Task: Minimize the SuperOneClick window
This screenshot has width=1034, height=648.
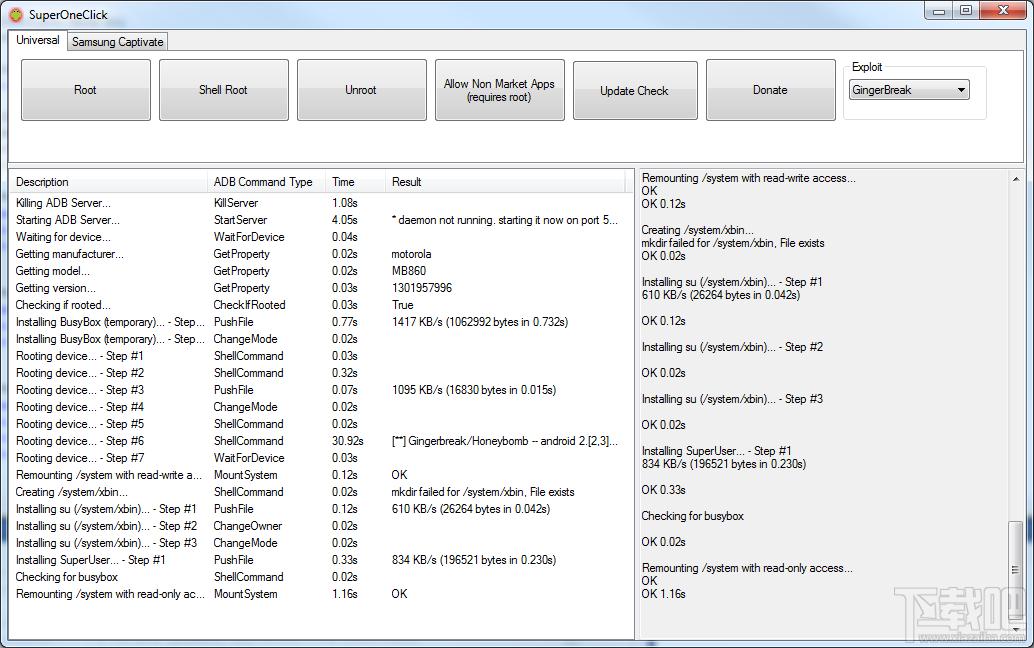Action: click(x=939, y=11)
